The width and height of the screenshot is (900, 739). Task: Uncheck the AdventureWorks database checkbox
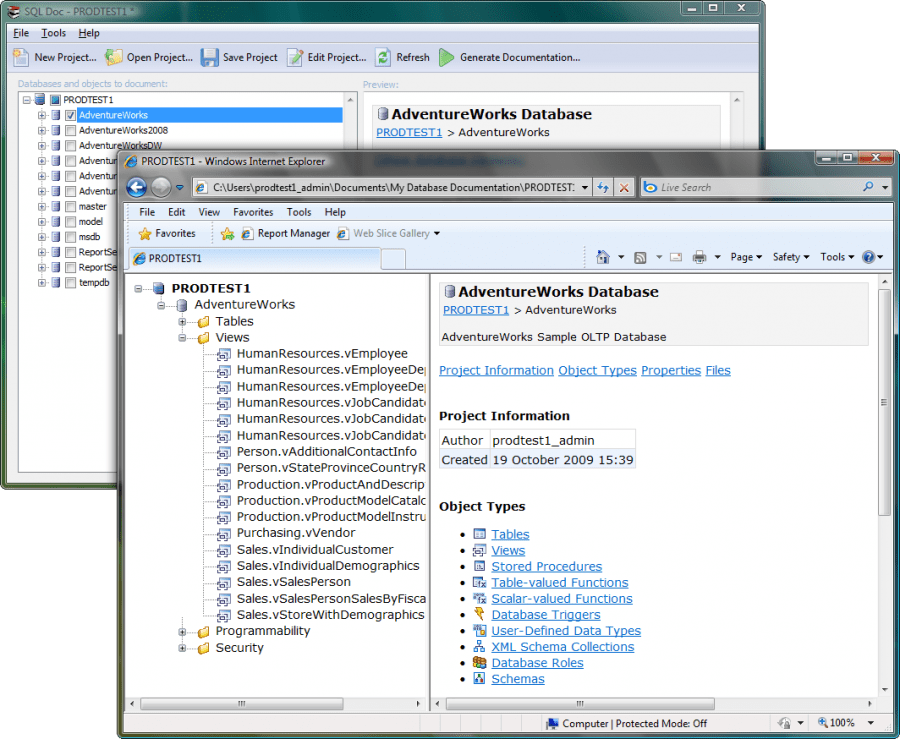pyautogui.click(x=71, y=115)
